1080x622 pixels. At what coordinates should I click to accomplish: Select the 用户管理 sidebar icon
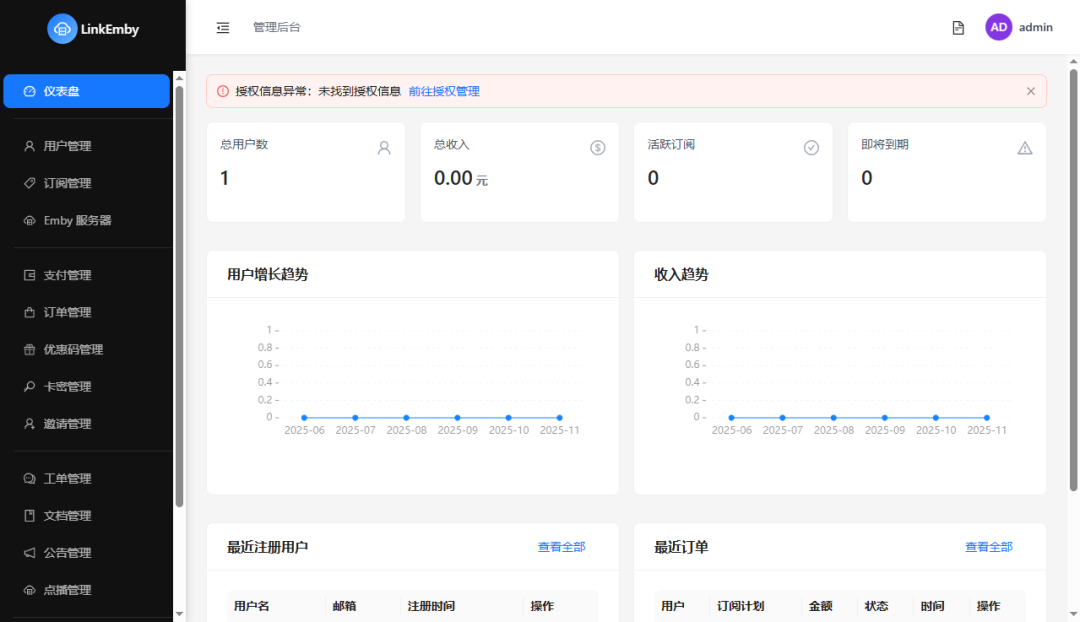click(29, 145)
